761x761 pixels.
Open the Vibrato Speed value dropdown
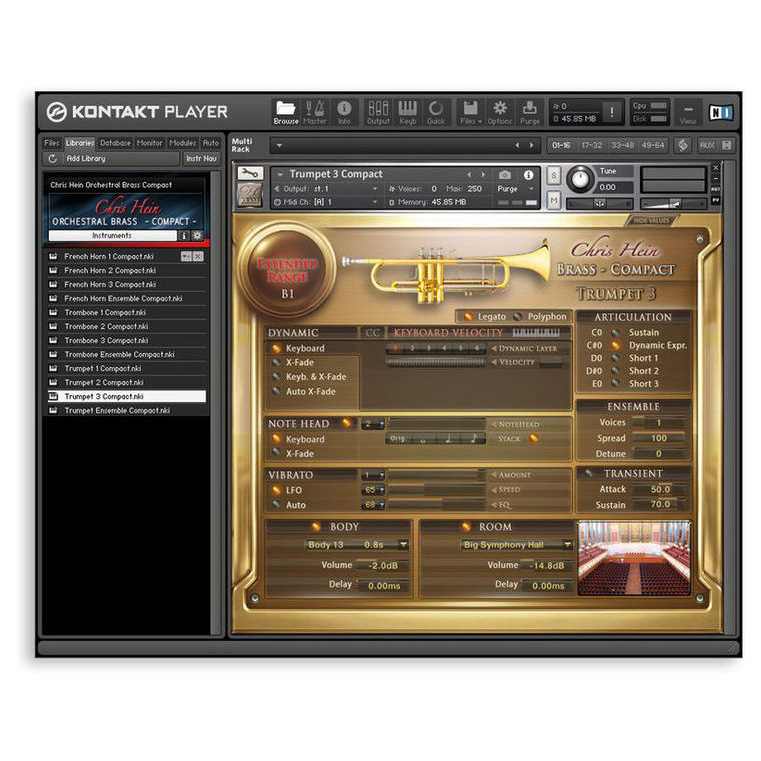coord(373,490)
